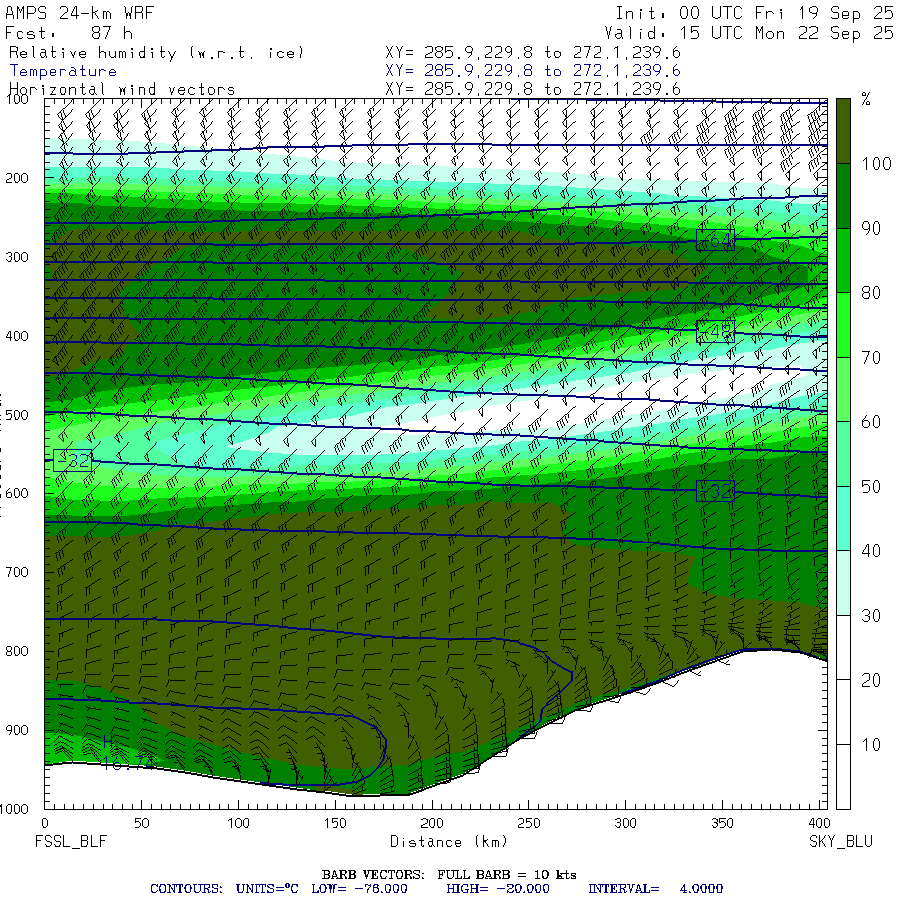The image size is (900, 900).
Task: Click the "900" pressure axis label
Action: (17, 730)
